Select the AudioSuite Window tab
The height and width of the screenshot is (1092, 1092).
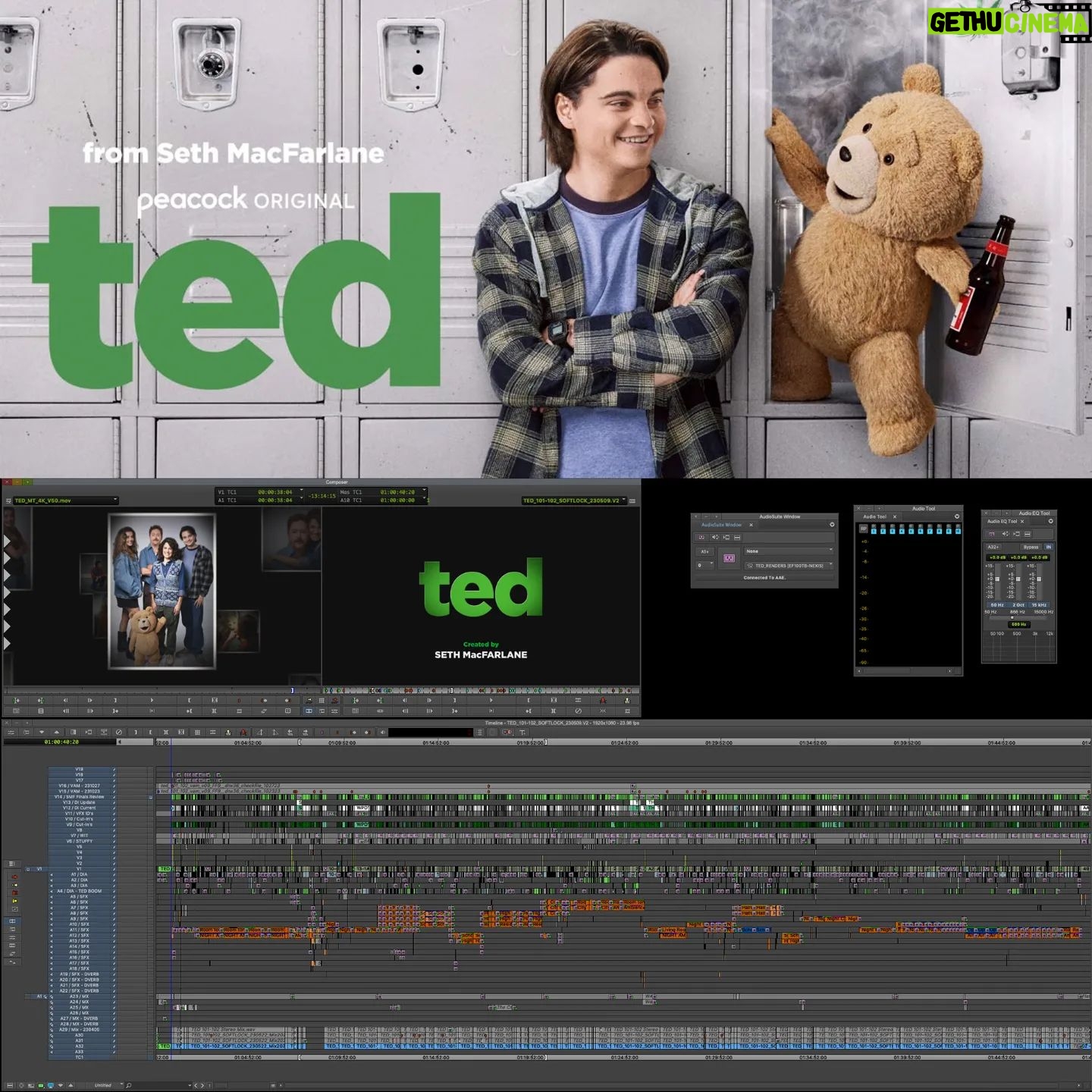(721, 525)
